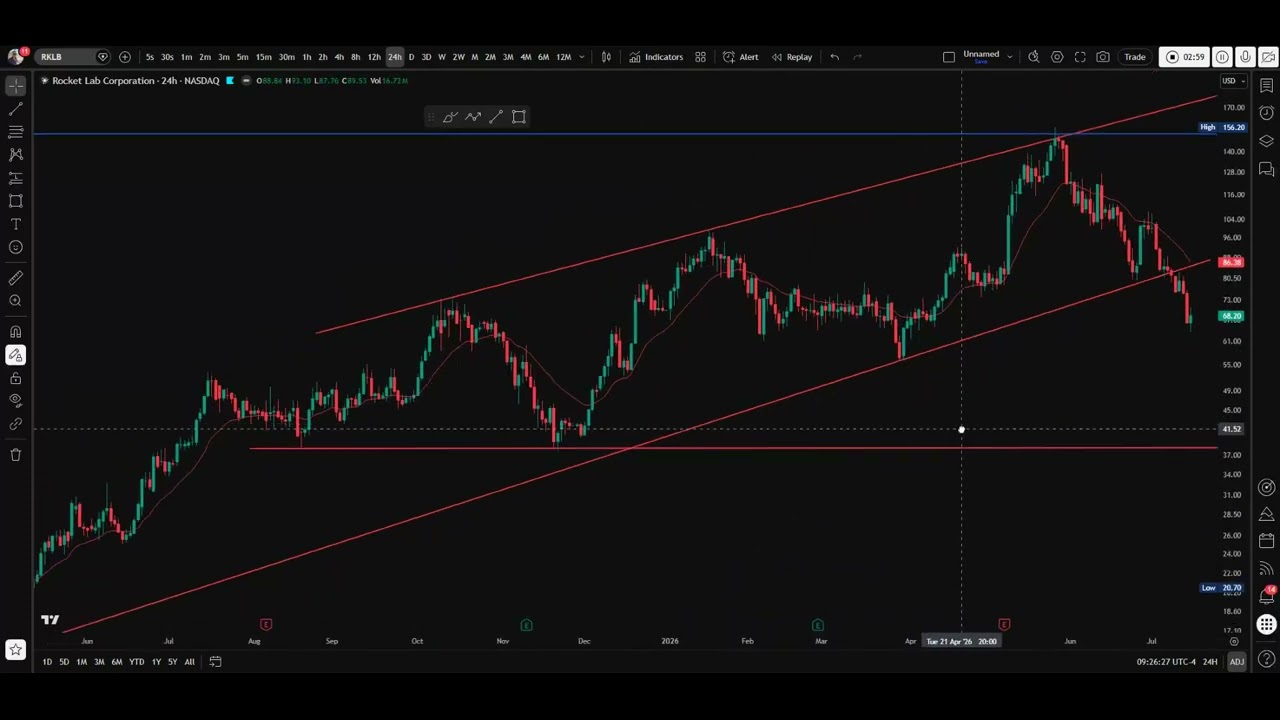Image resolution: width=1280 pixels, height=720 pixels.
Task: Open the go to date calendar
Action: [x=215, y=662]
